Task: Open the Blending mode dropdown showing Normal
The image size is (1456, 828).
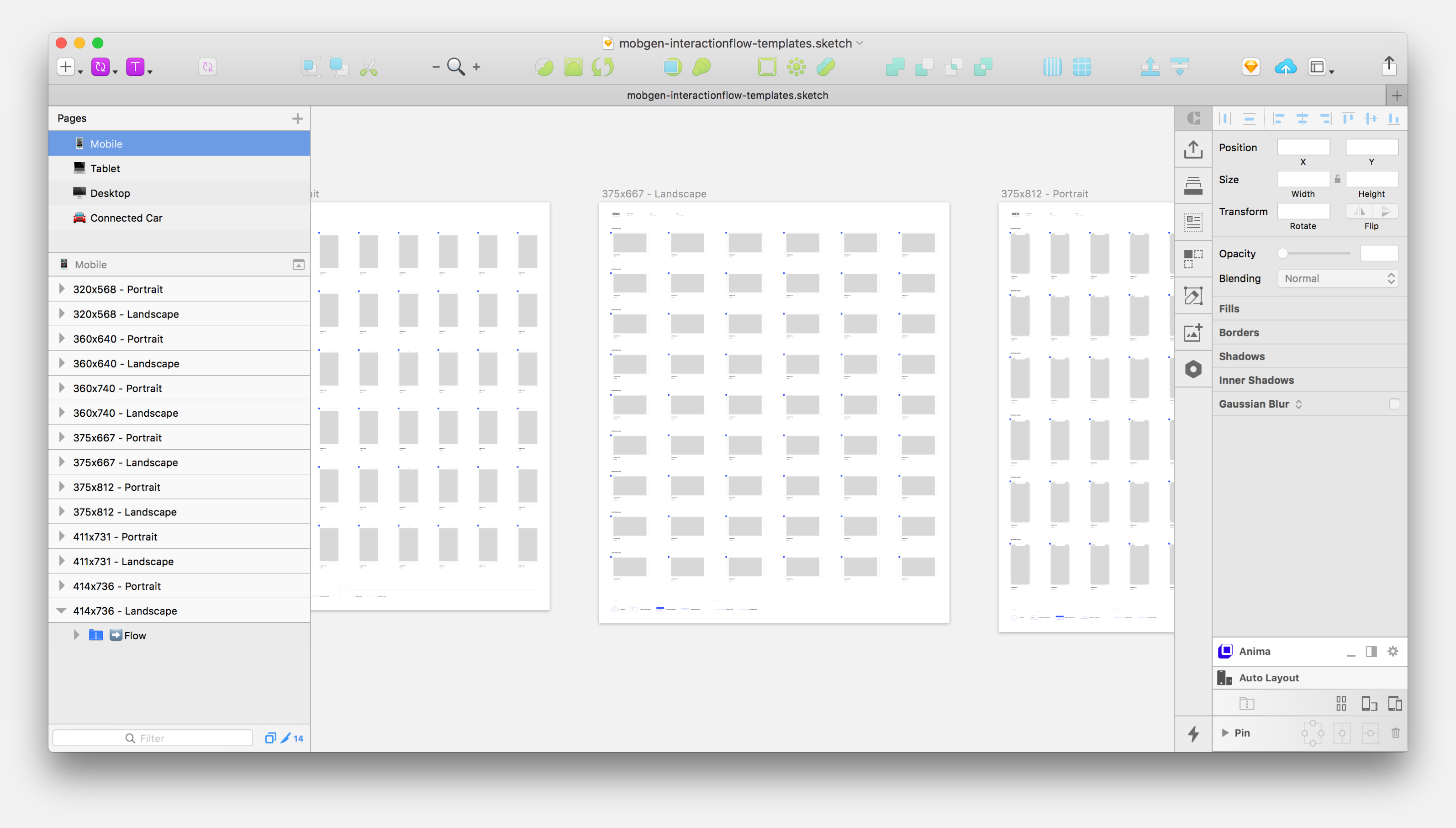Action: tap(1337, 278)
